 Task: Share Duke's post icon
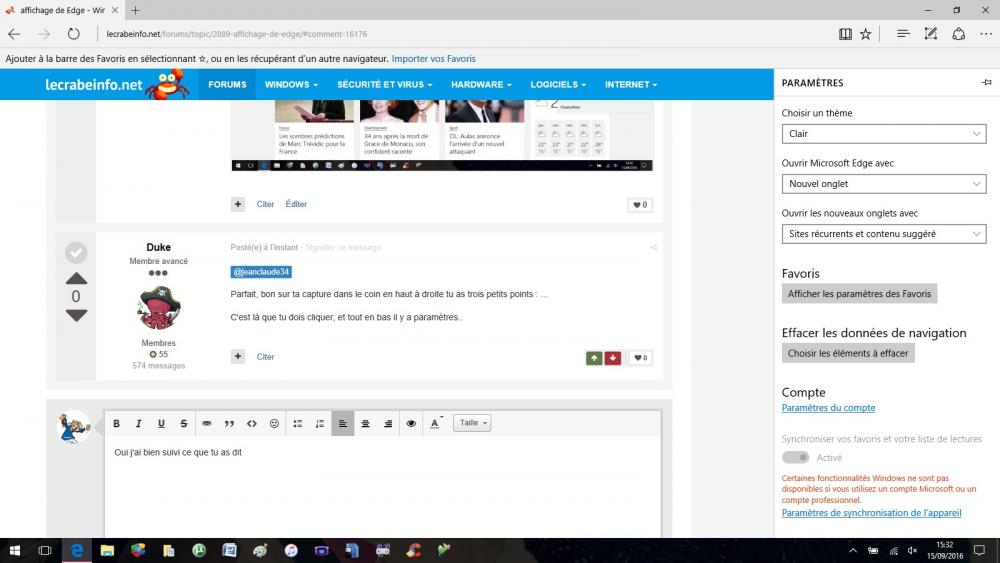pyautogui.click(x=653, y=247)
